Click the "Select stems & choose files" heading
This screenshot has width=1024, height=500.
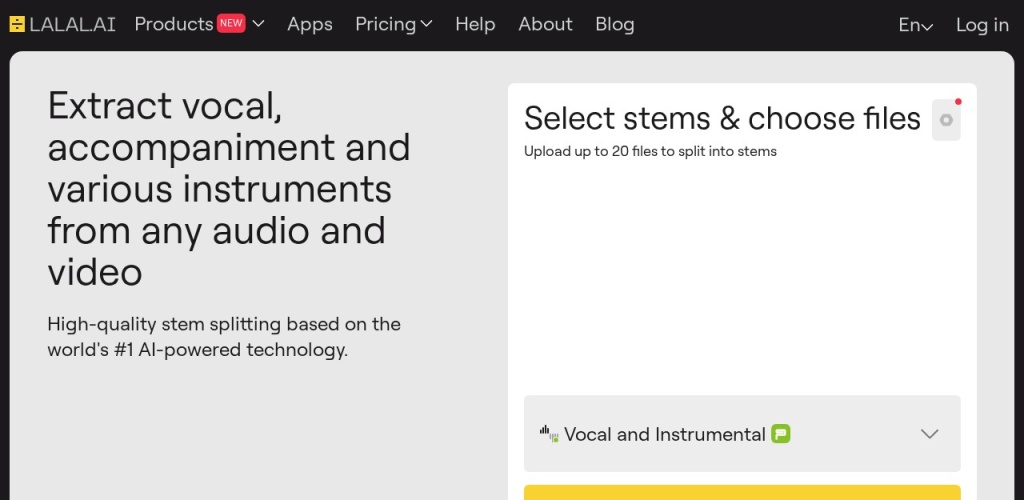[722, 118]
